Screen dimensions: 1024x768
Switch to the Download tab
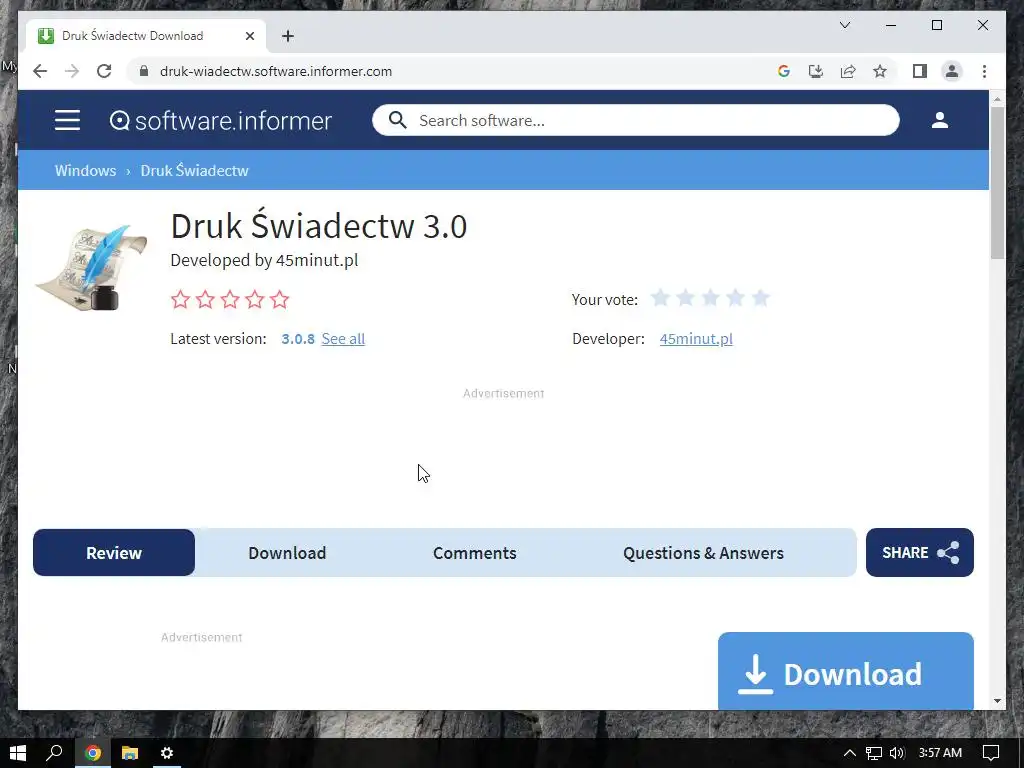287,552
